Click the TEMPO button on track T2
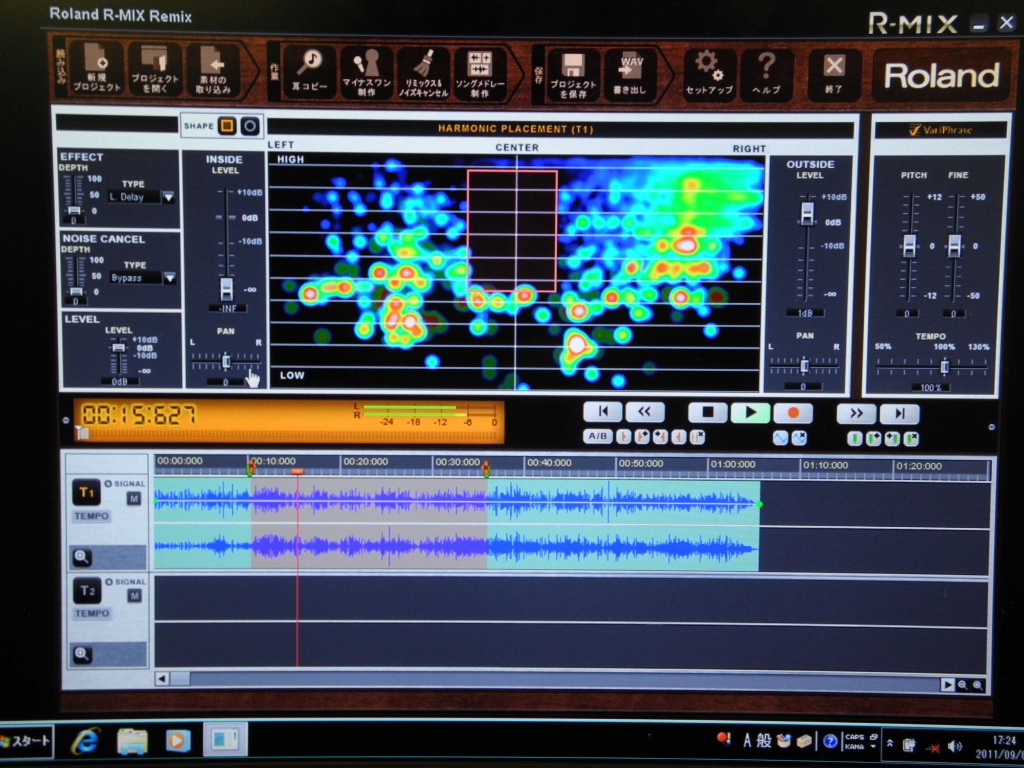 click(x=92, y=614)
